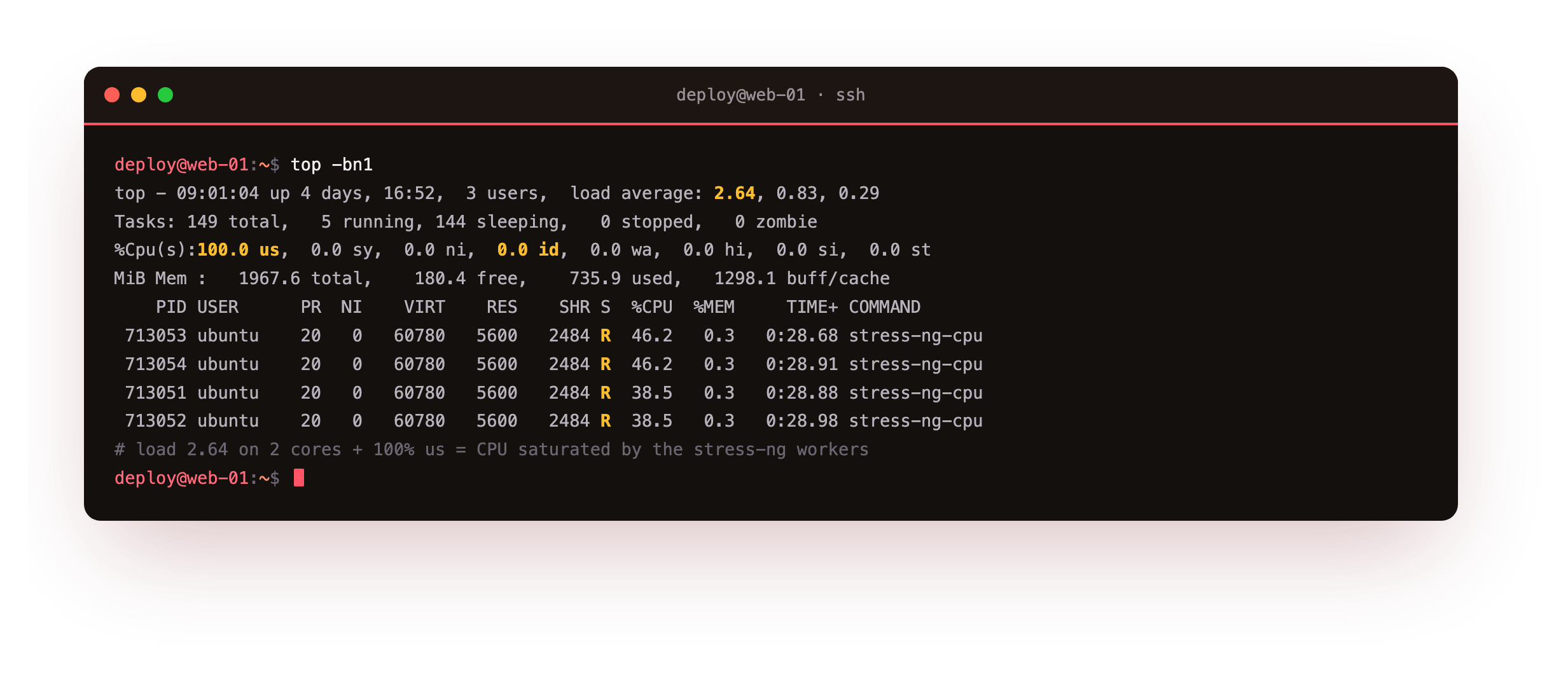
Task: Click the load average value 2.64
Action: pyautogui.click(x=734, y=193)
